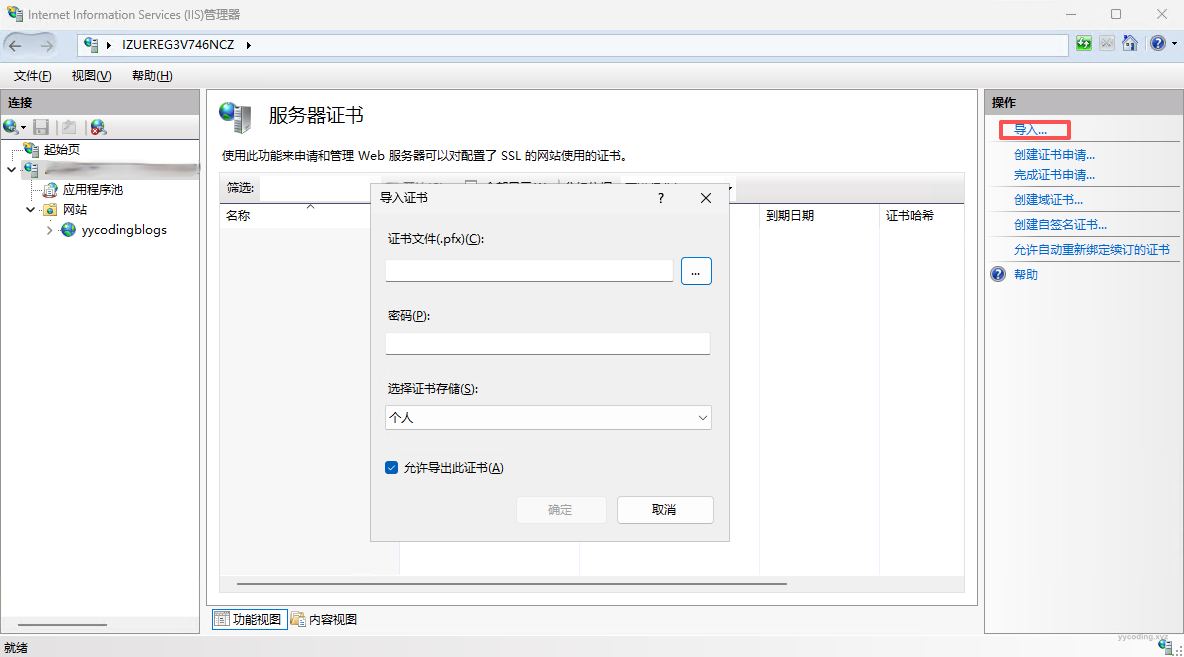Screen dimensions: 1184x657
Task: Expand the yycodingblogs tree node
Action: tap(50, 230)
